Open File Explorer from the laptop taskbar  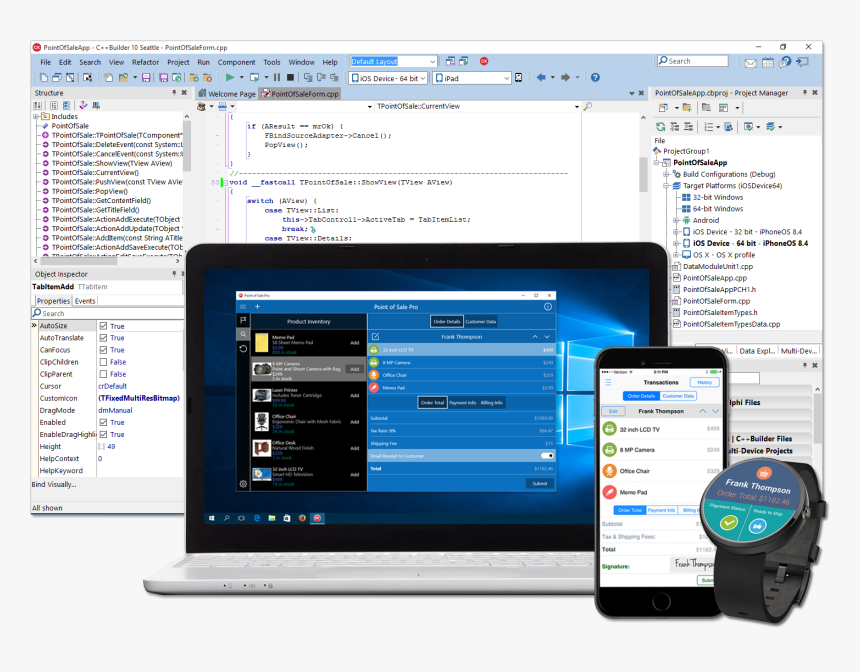271,518
